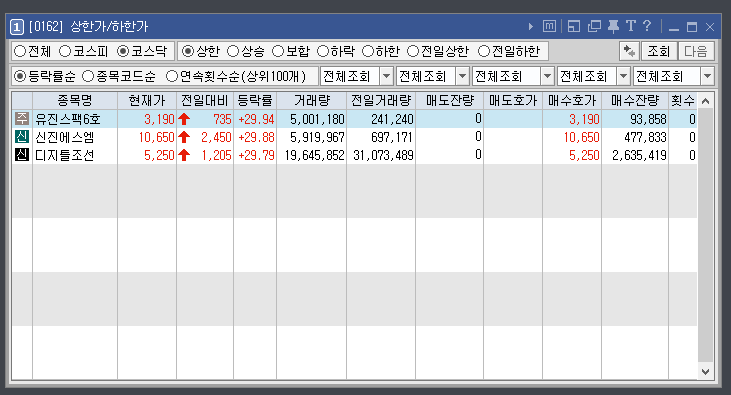Viewport: 731px width, 395px height.
Task: Click the 매도호가 column header
Action: point(513,100)
